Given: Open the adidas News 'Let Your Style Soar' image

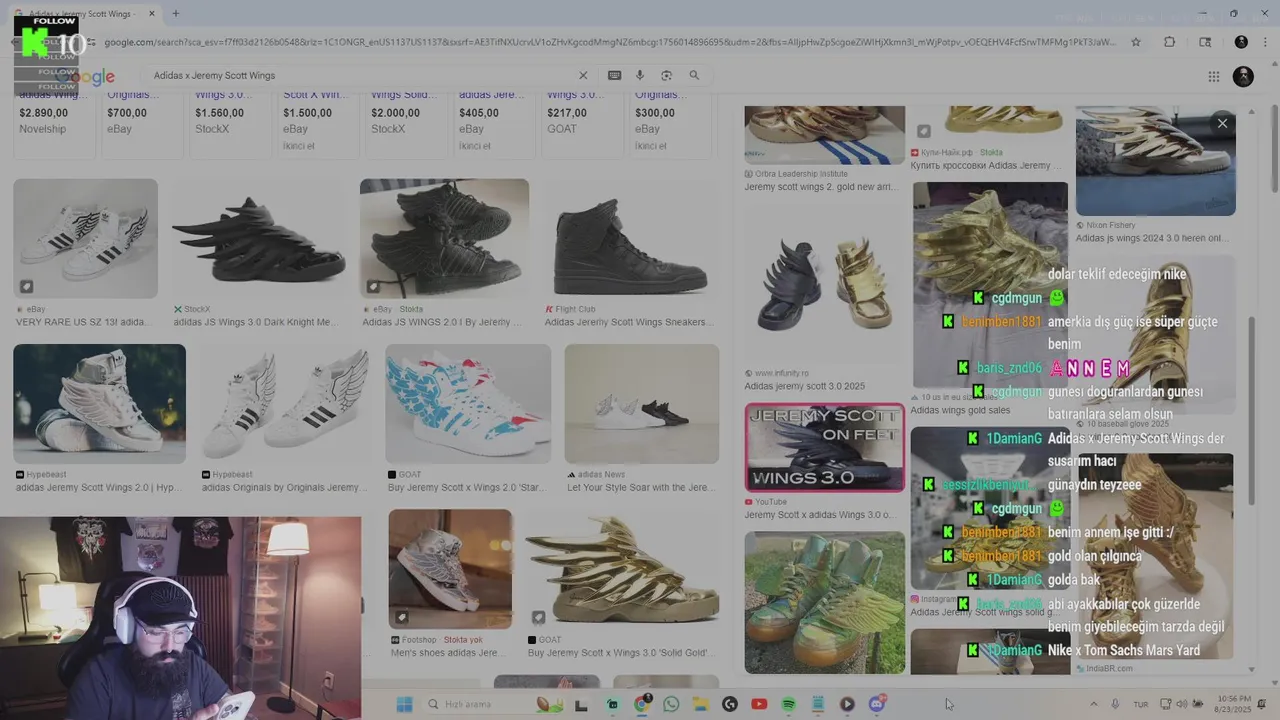Looking at the screenshot, I should (642, 404).
